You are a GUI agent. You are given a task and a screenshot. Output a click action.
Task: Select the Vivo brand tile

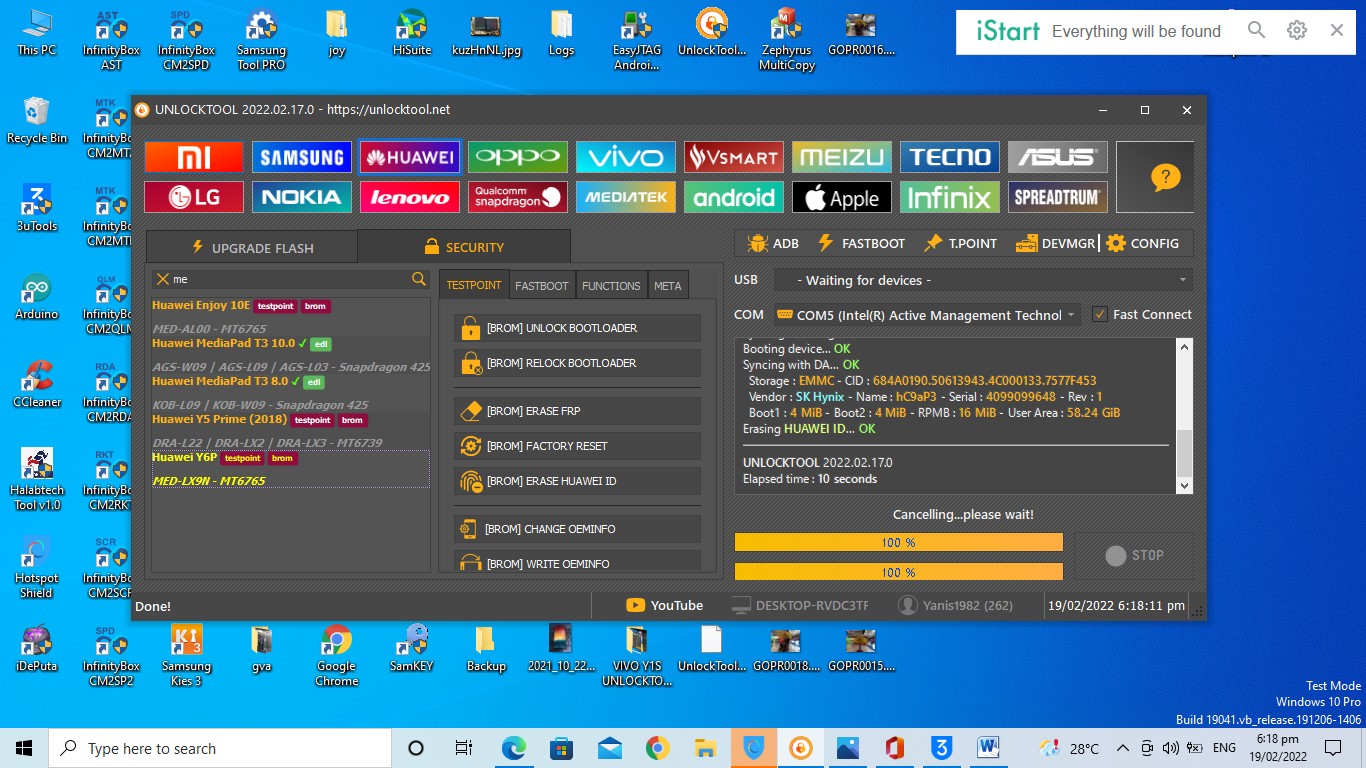[626, 157]
